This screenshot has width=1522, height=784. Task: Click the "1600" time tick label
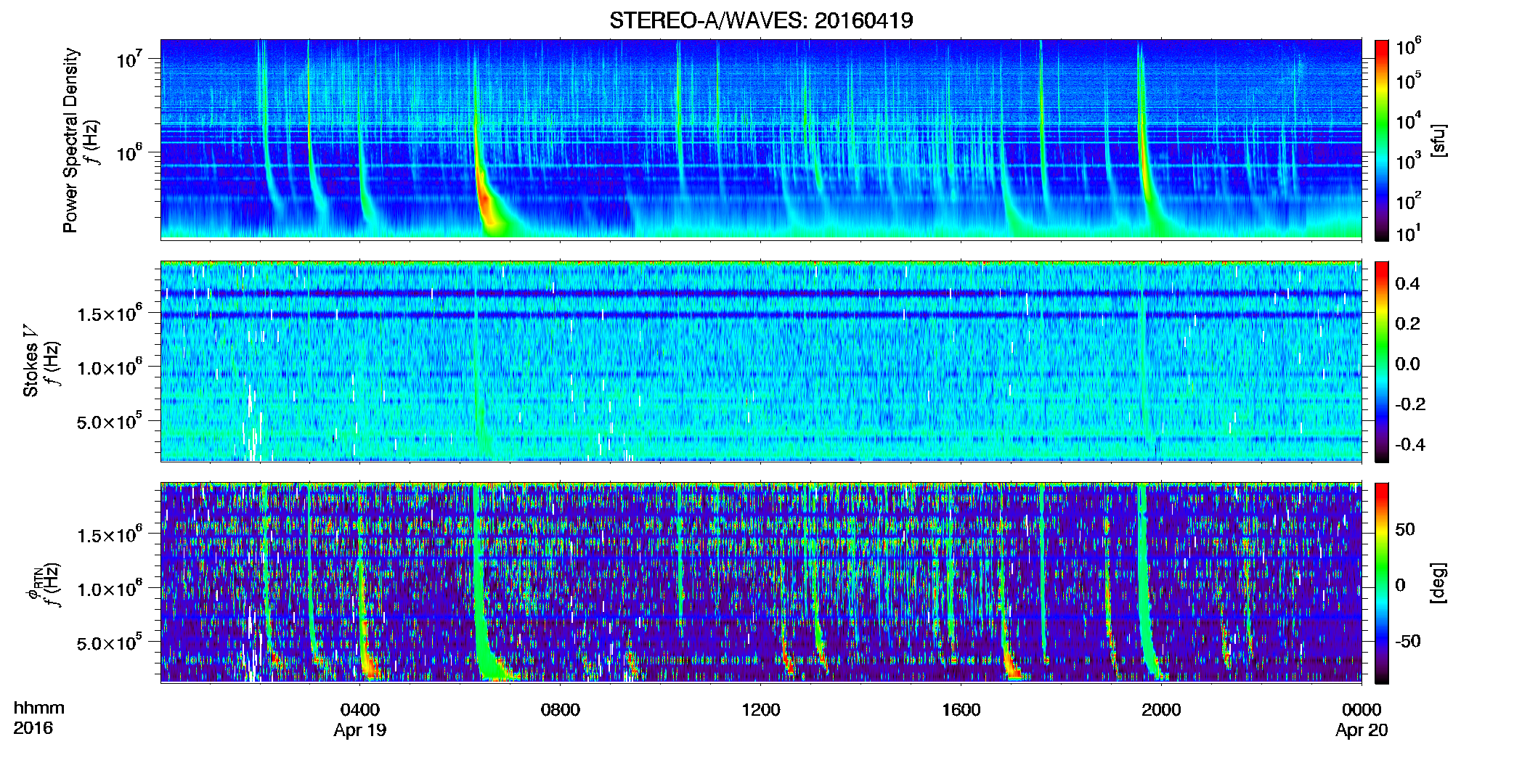[x=961, y=710]
